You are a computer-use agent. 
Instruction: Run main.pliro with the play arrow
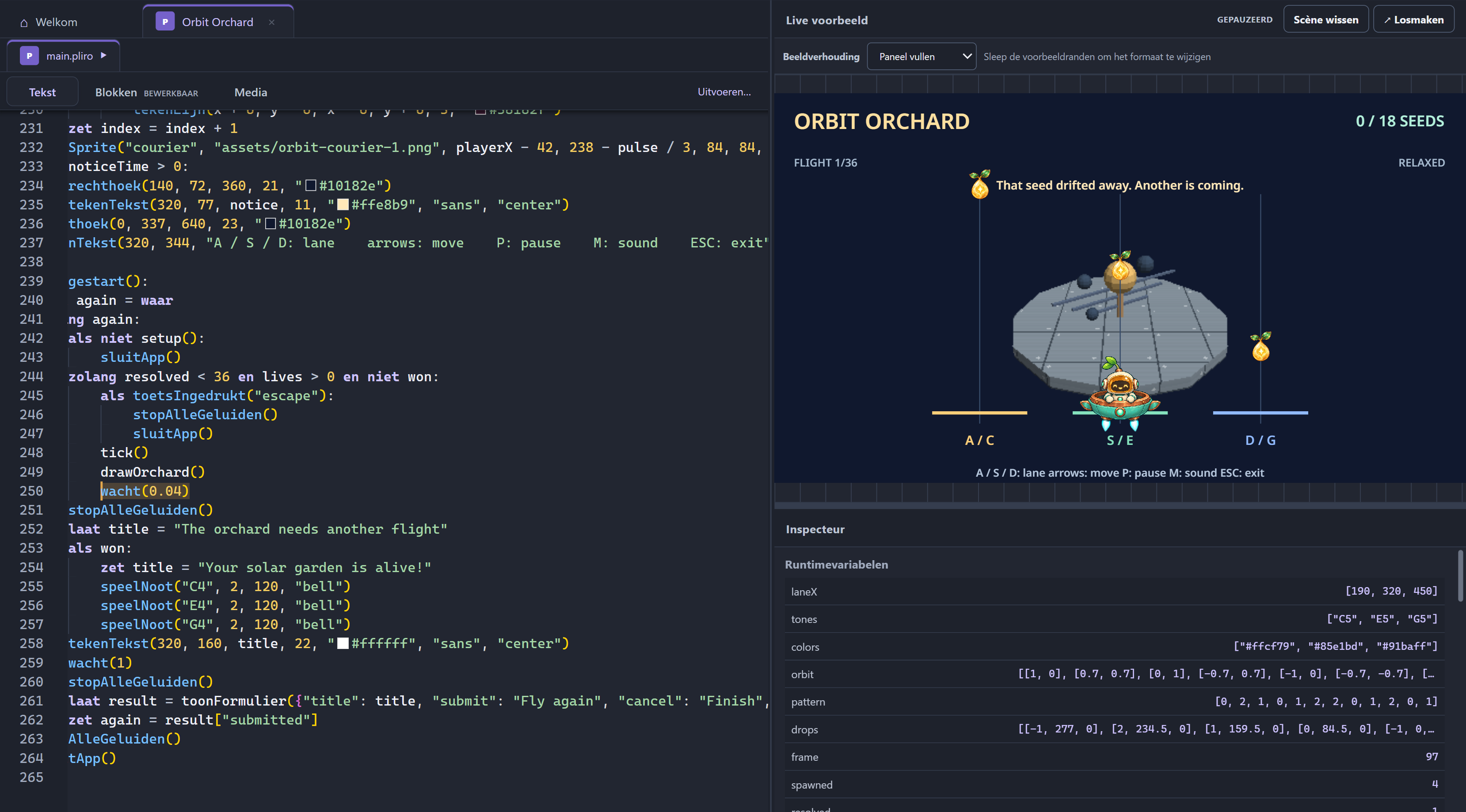(103, 55)
